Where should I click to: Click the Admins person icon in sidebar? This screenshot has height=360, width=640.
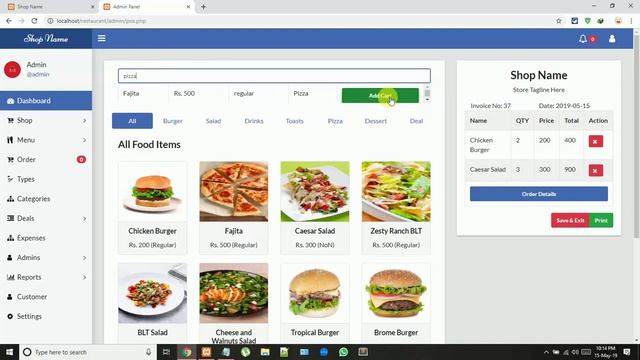pos(10,258)
